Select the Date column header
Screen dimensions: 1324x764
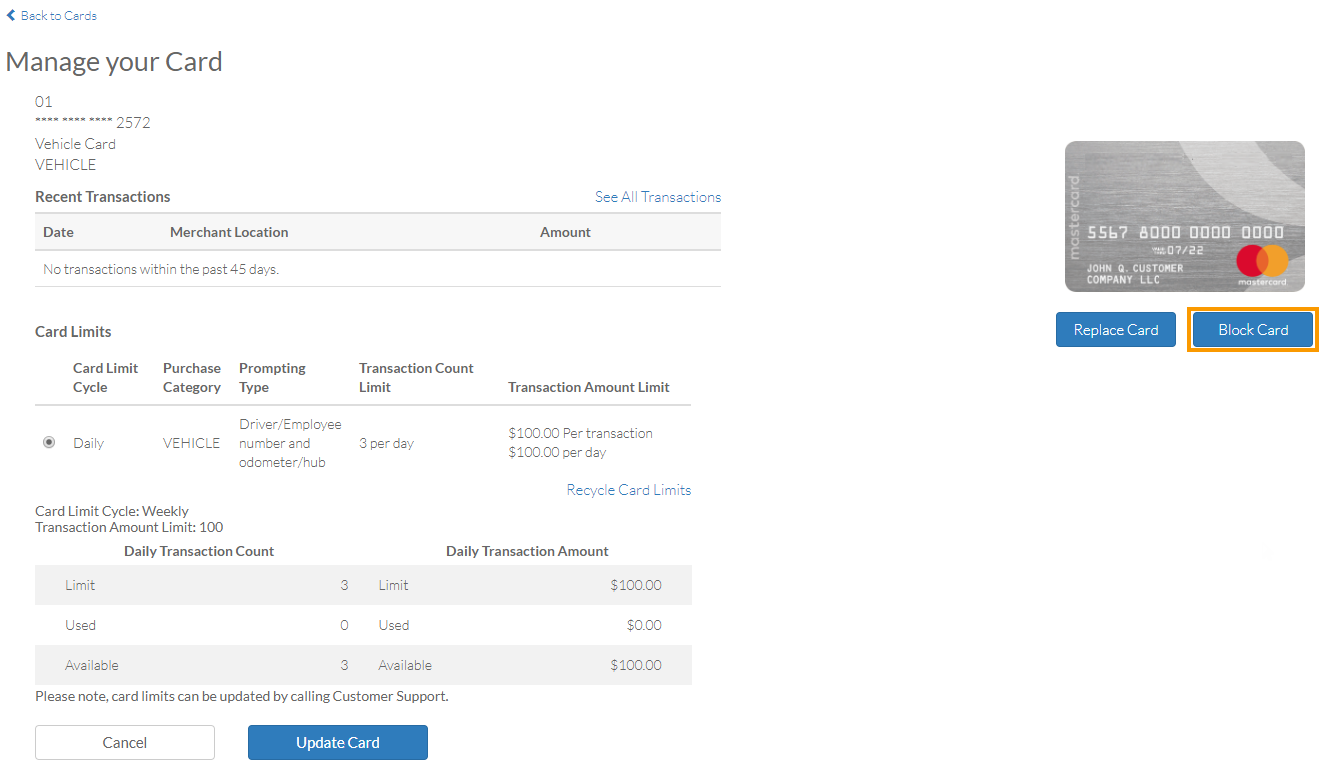(x=57, y=231)
